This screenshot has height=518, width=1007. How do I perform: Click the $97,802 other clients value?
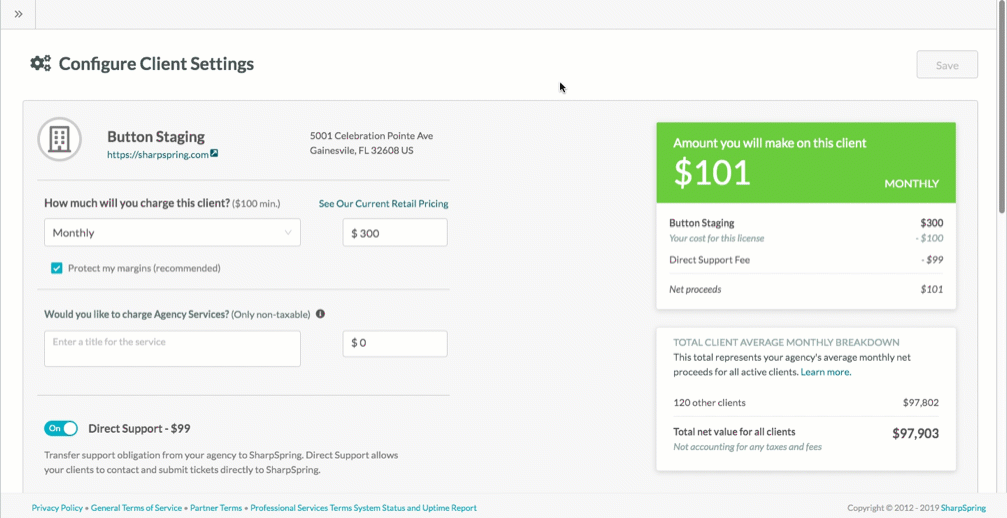920,403
